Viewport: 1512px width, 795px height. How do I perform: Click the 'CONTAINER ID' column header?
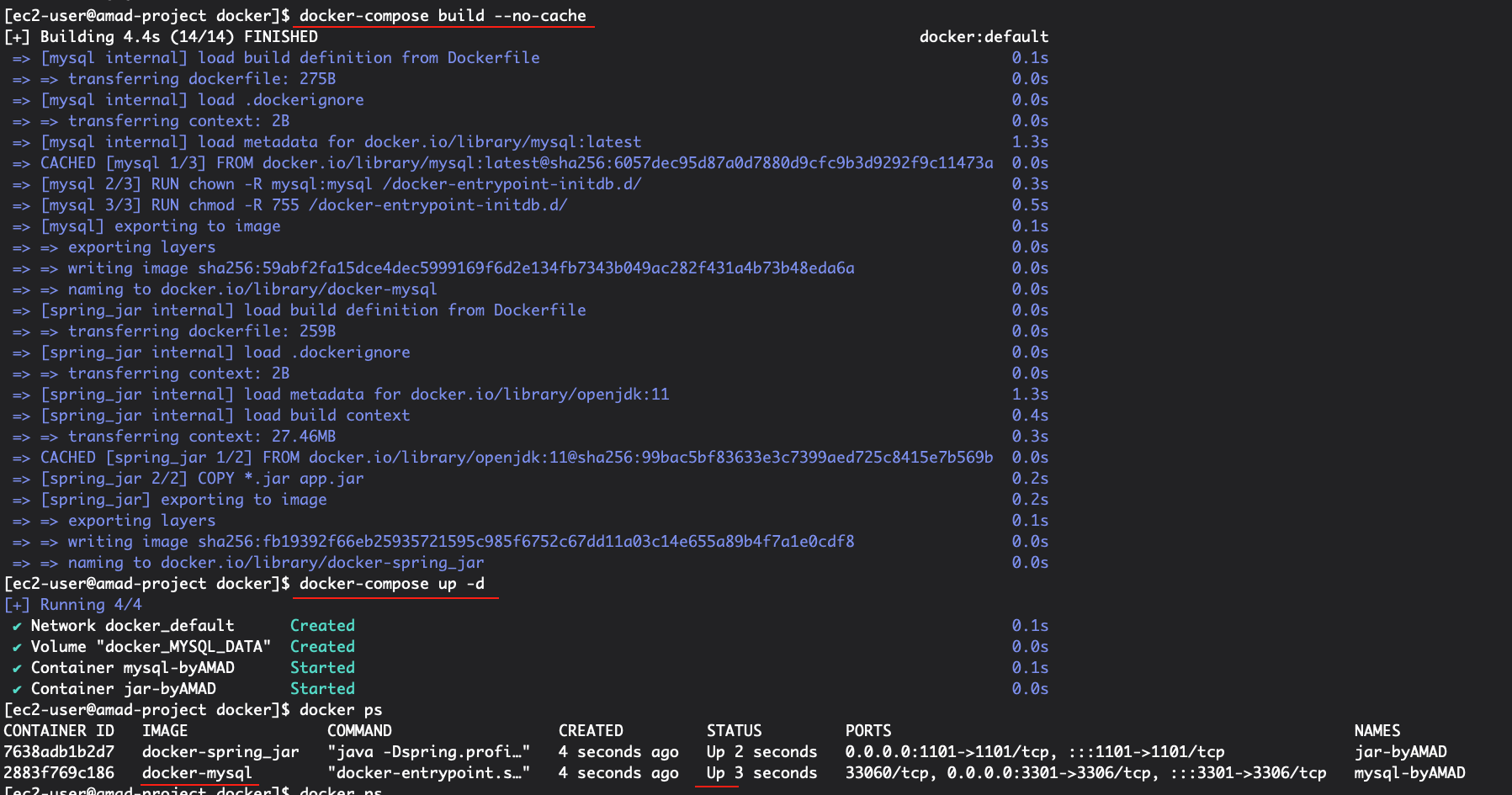coord(59,730)
